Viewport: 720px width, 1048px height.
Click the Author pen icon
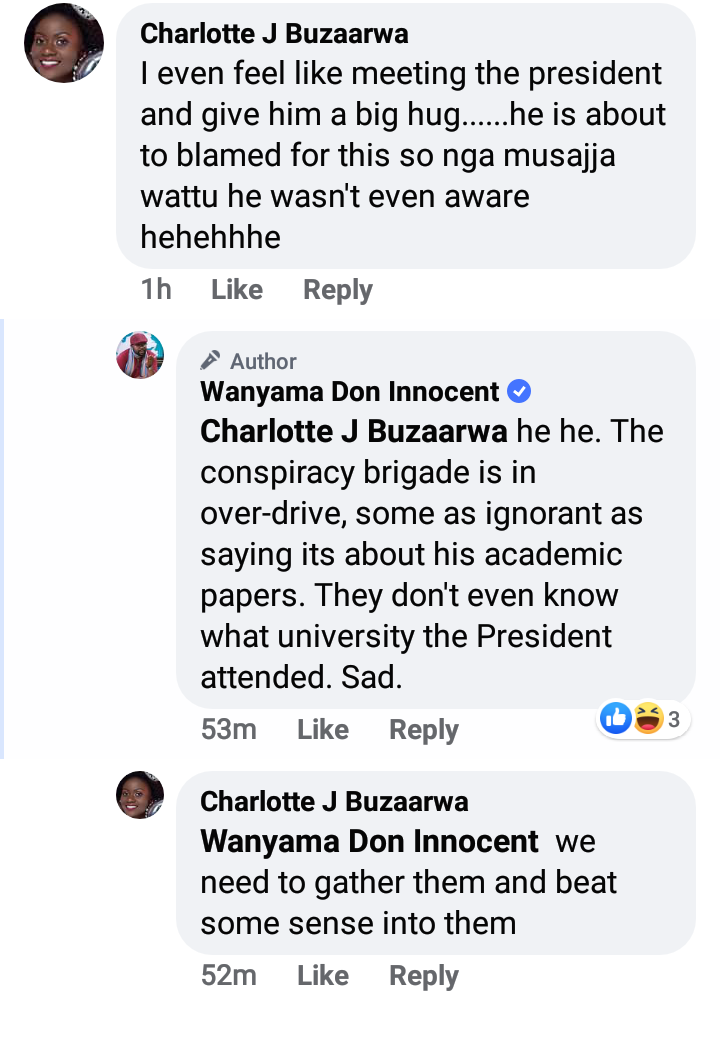210,360
